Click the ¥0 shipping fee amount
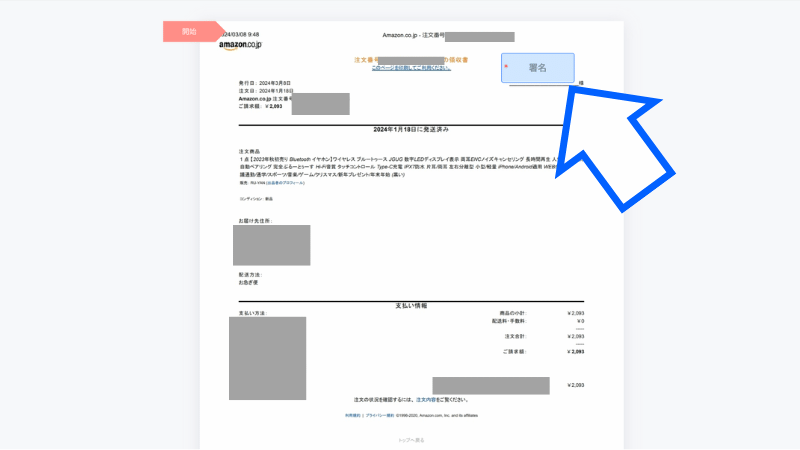The image size is (800, 450). click(x=581, y=321)
